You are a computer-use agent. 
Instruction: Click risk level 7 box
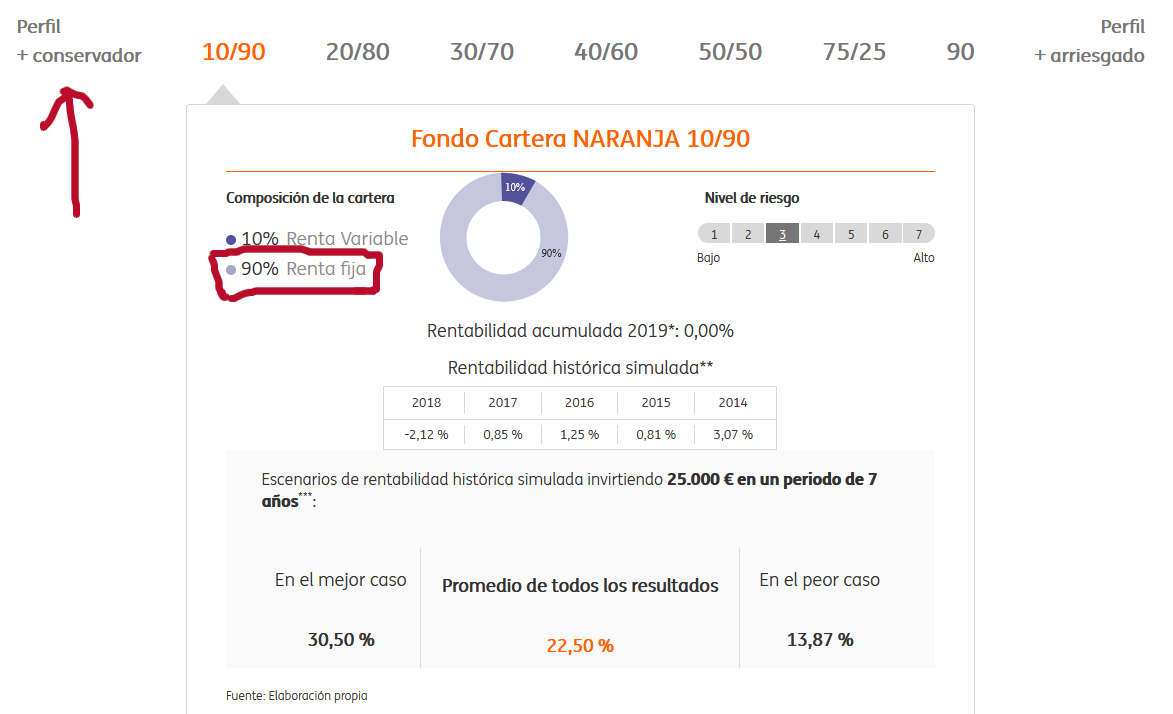click(919, 234)
